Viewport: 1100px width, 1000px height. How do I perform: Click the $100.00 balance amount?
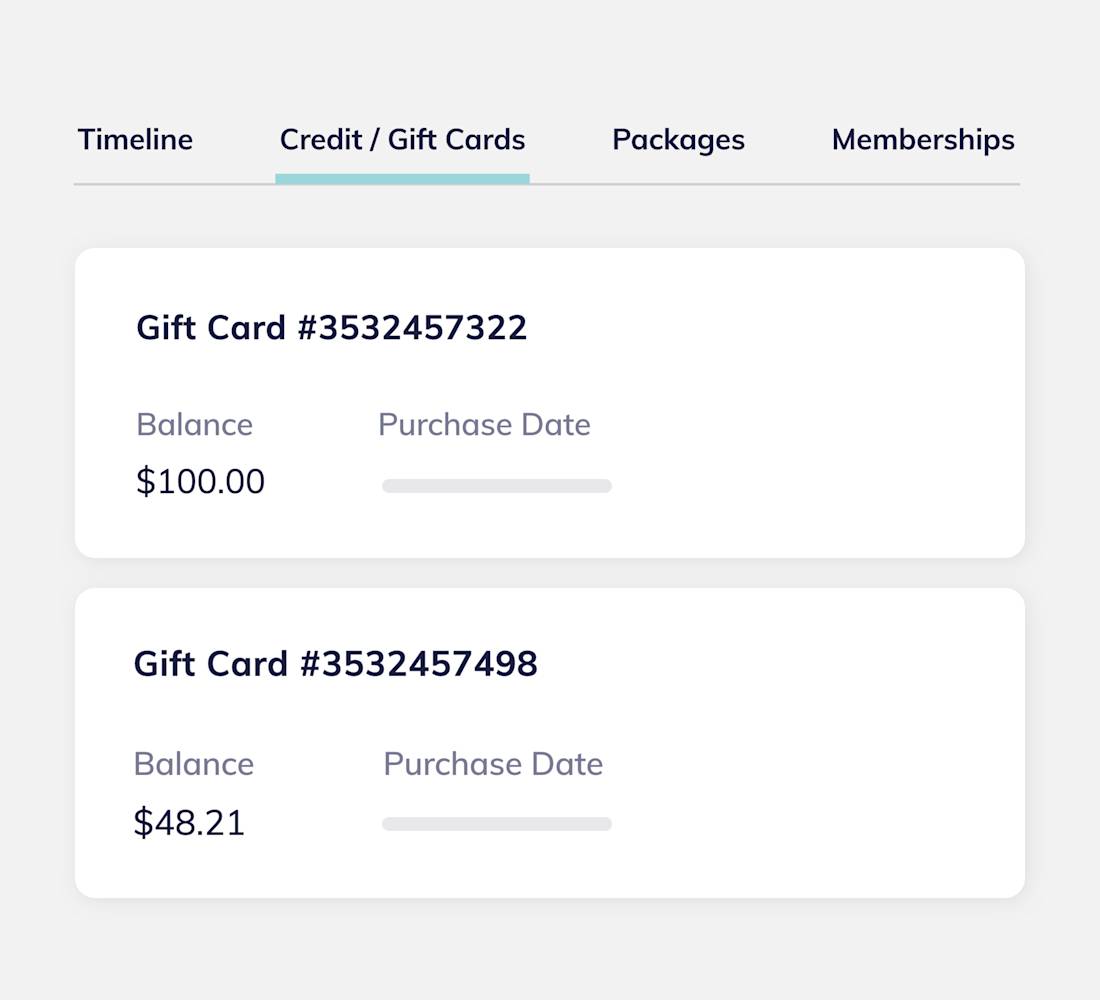[x=200, y=481]
